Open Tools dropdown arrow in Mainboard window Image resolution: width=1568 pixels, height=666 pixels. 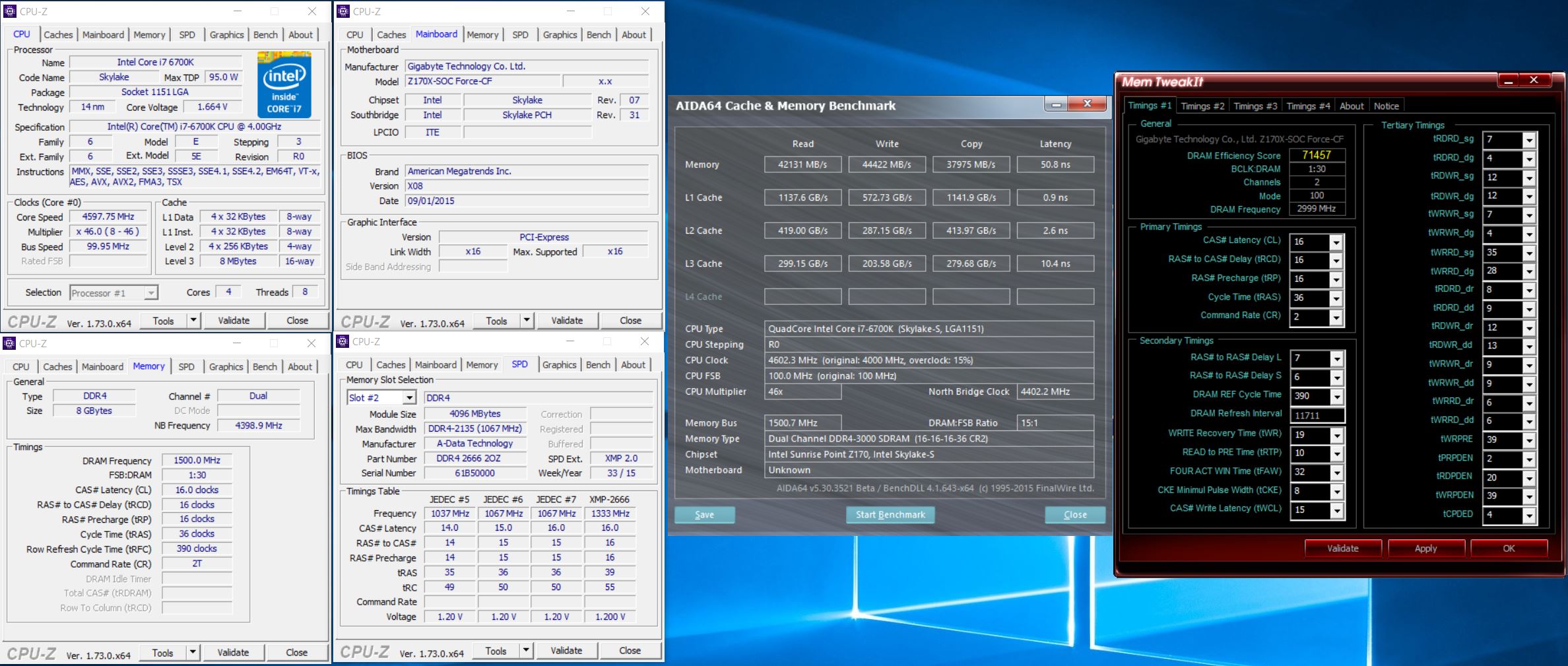(527, 320)
